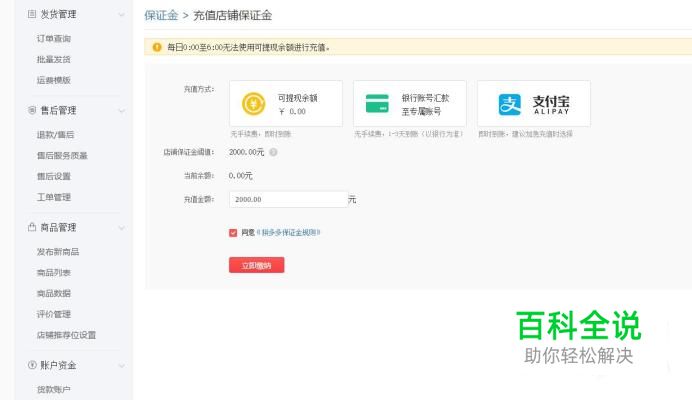This screenshot has width=692, height=400.
Task: Select 支付宝 ALIPAY recharge method
Action: point(534,103)
